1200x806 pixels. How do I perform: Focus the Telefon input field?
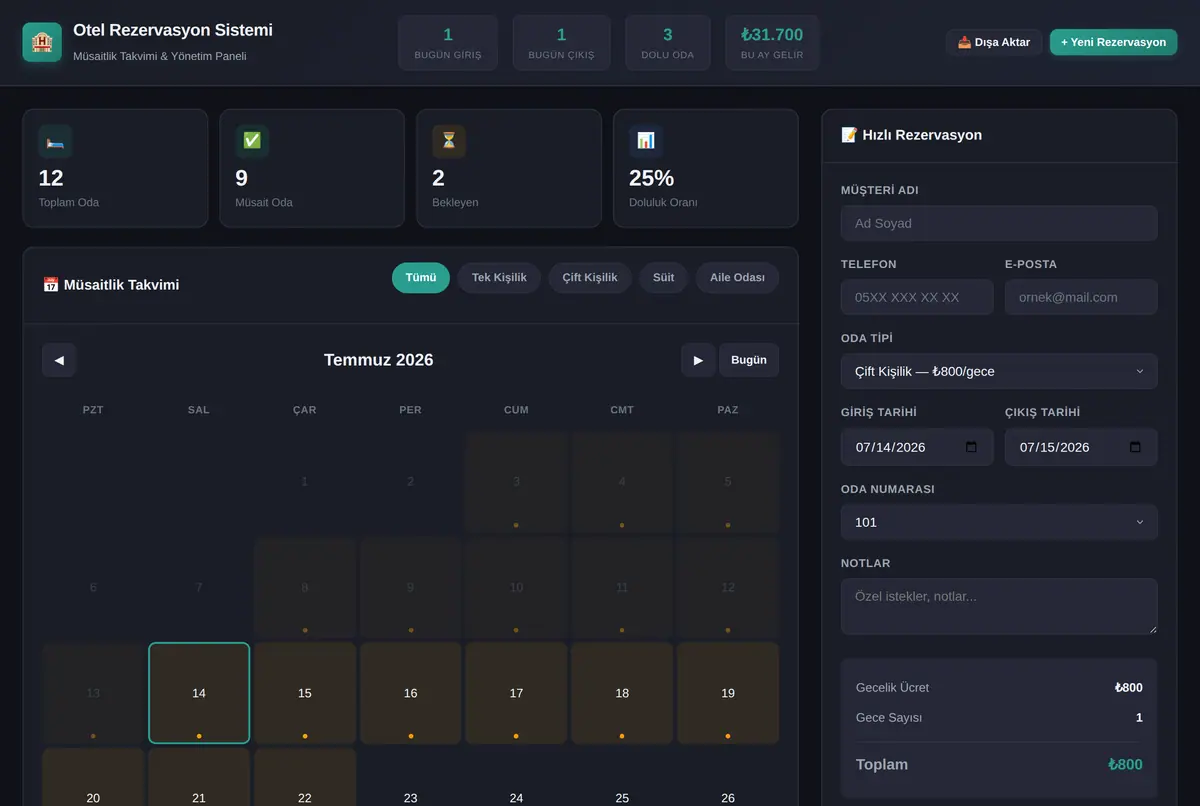(917, 297)
